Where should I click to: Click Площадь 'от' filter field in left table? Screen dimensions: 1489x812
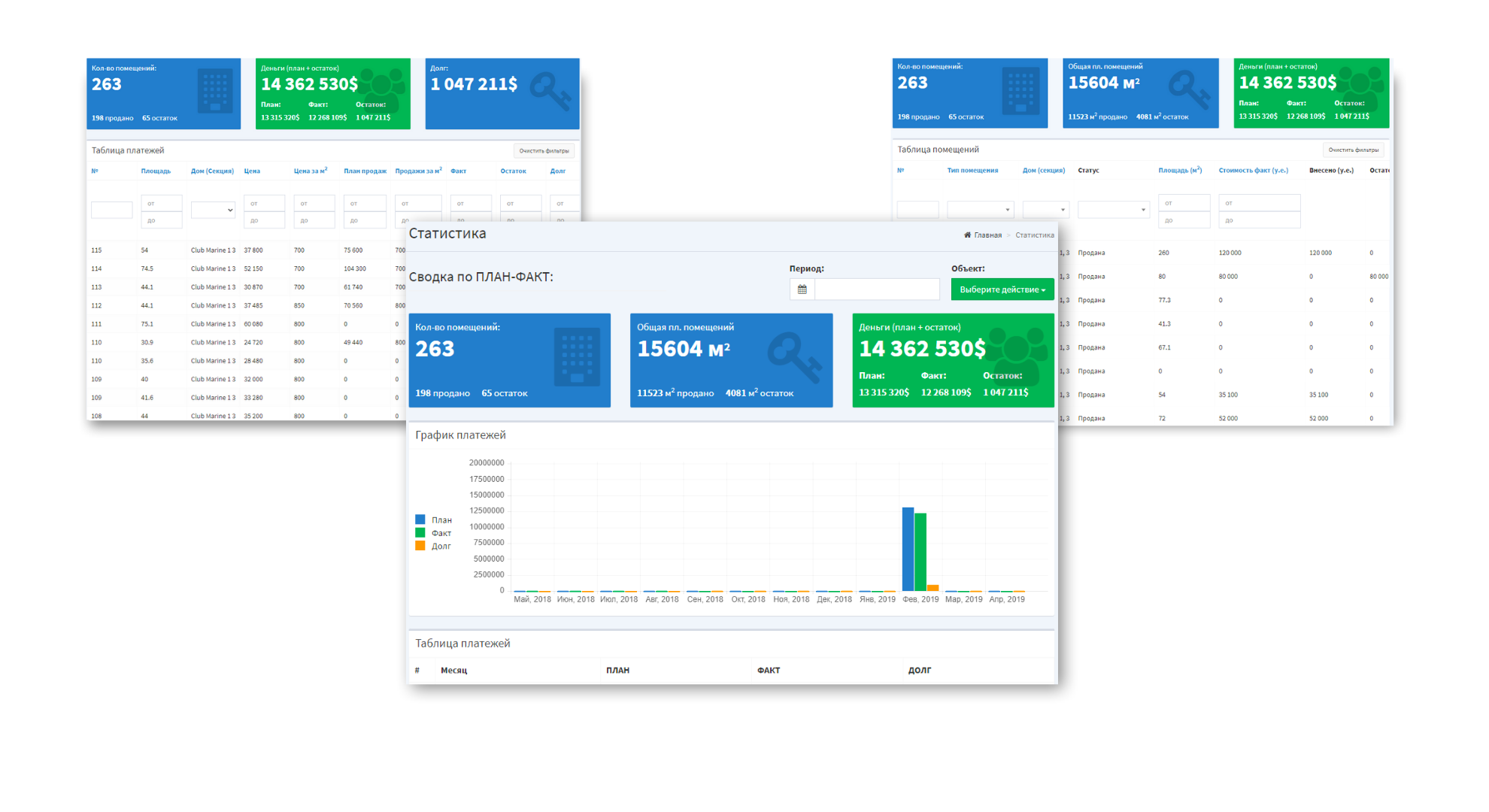click(161, 203)
